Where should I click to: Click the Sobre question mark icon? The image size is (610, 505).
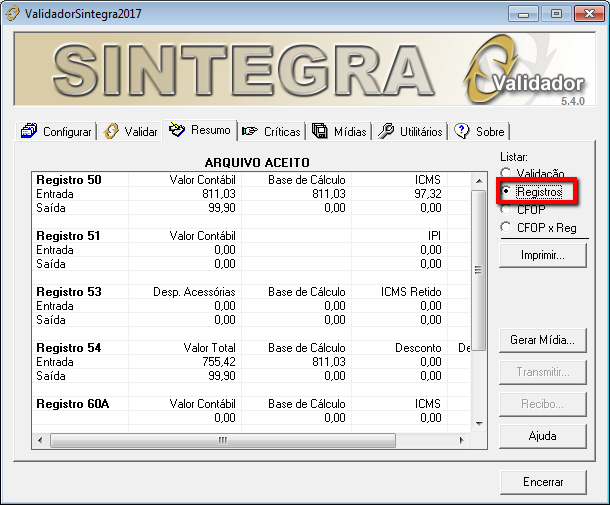point(462,131)
